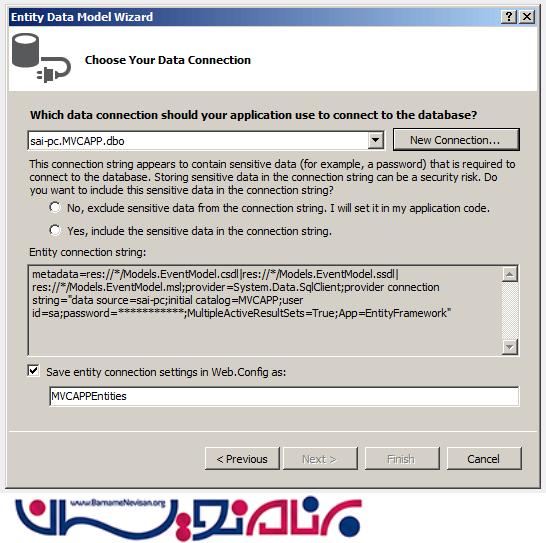The height and width of the screenshot is (543, 546).
Task: Close the Entity Data Model Wizard
Action: [527, 16]
